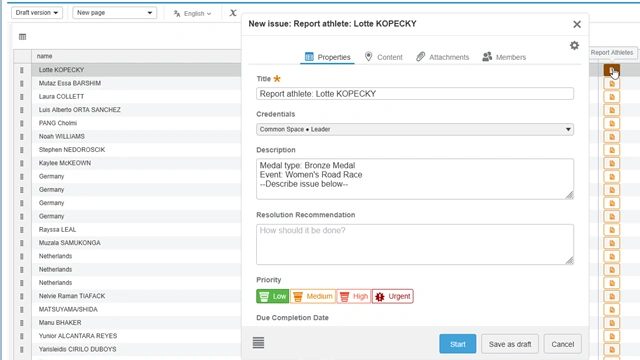This screenshot has width=640, height=360.
Task: Switch to the Attachments tab
Action: click(x=442, y=57)
